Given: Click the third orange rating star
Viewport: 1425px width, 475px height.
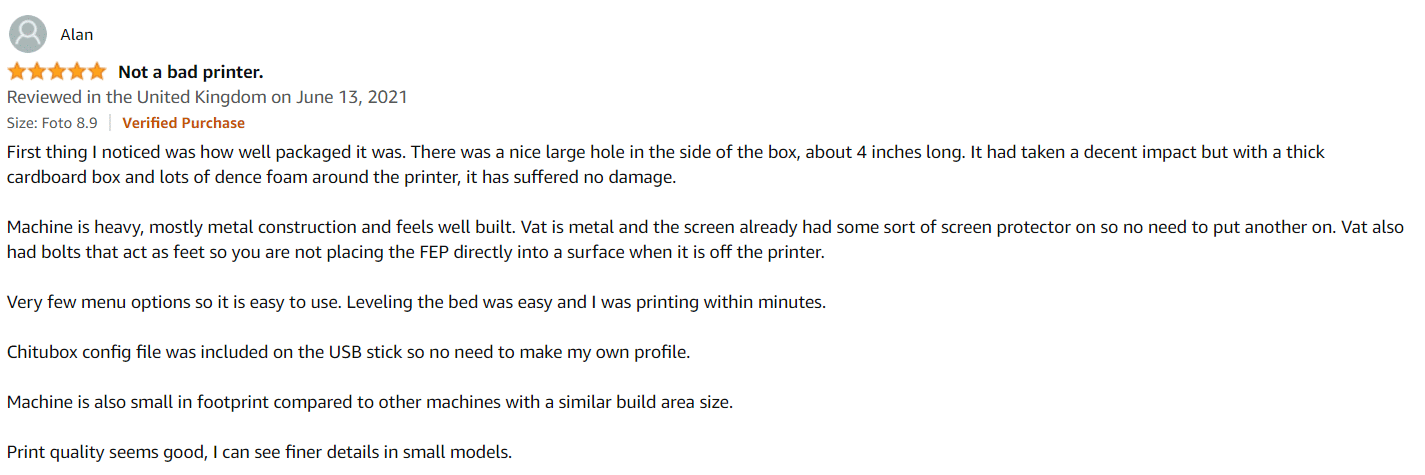Looking at the screenshot, I should coord(56,72).
